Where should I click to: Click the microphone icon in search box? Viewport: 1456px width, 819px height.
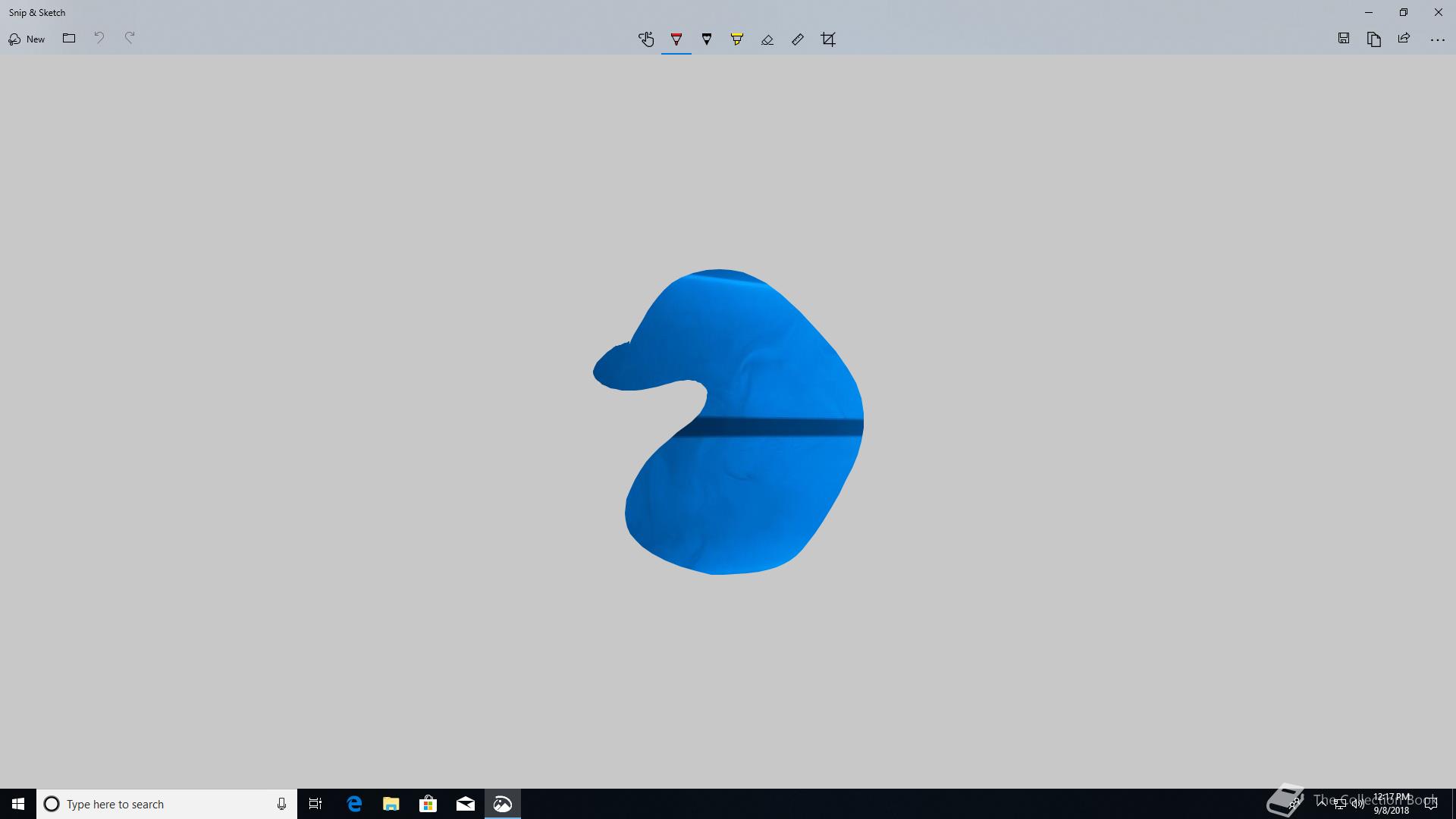(281, 804)
